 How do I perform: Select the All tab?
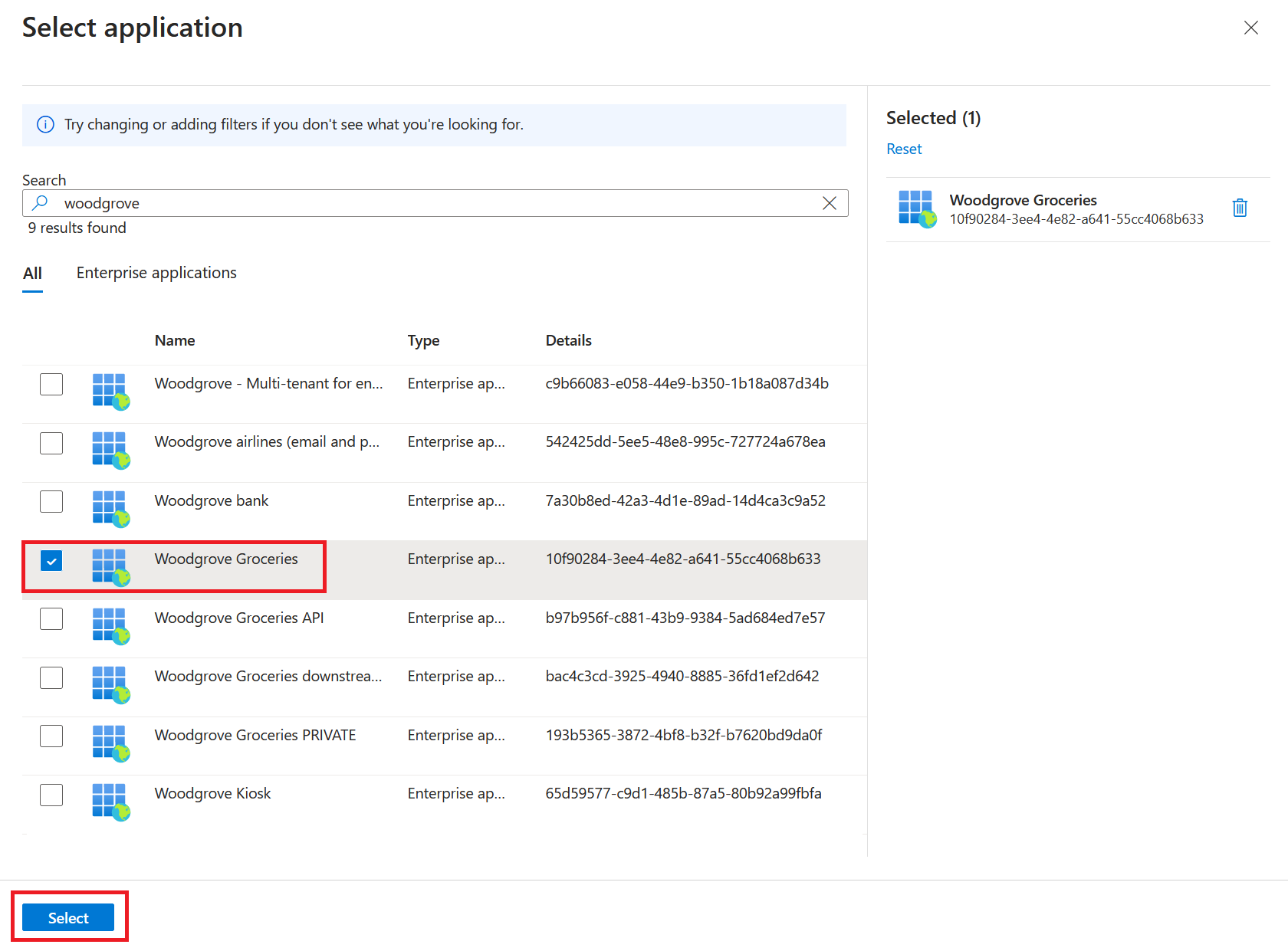point(32,274)
